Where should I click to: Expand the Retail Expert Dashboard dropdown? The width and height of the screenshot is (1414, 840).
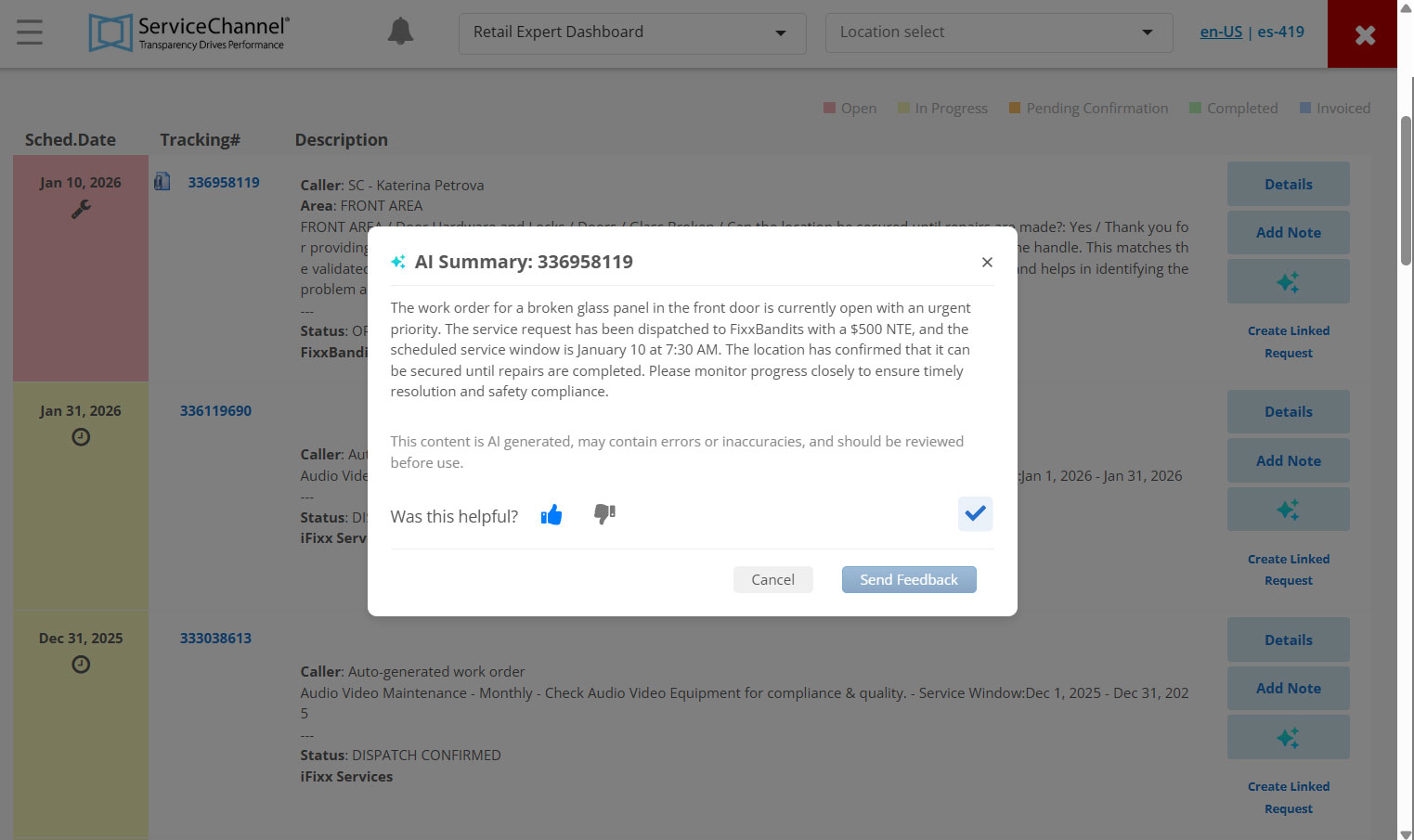click(x=631, y=32)
